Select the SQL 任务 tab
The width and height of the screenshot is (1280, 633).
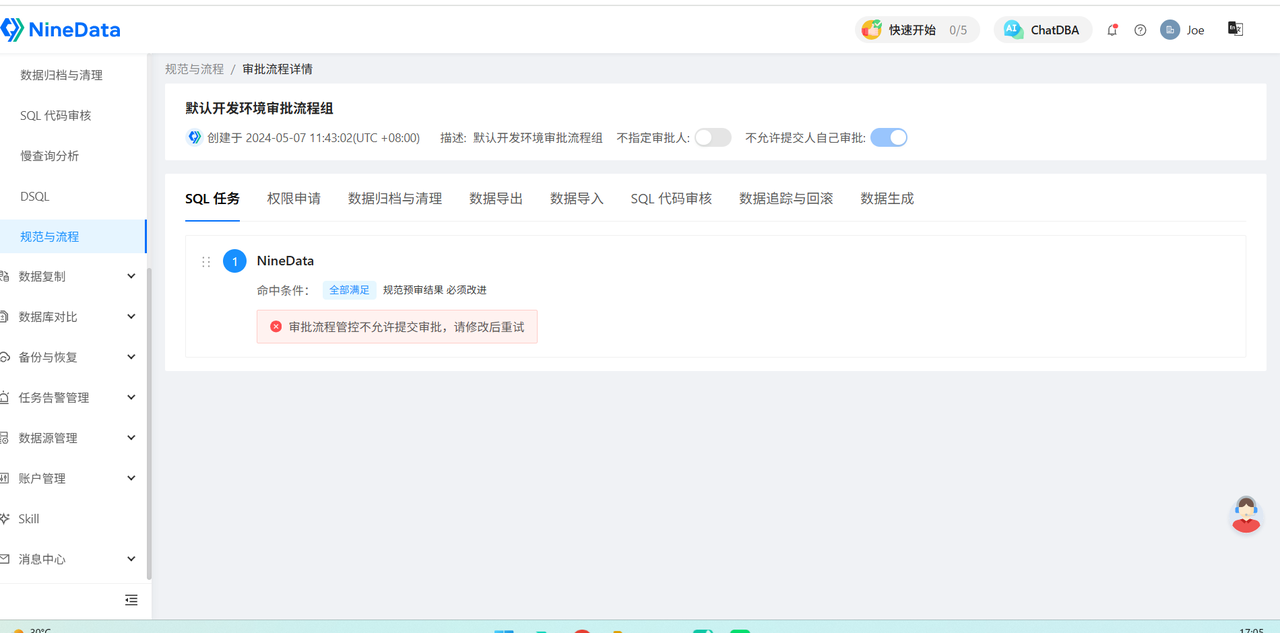213,199
